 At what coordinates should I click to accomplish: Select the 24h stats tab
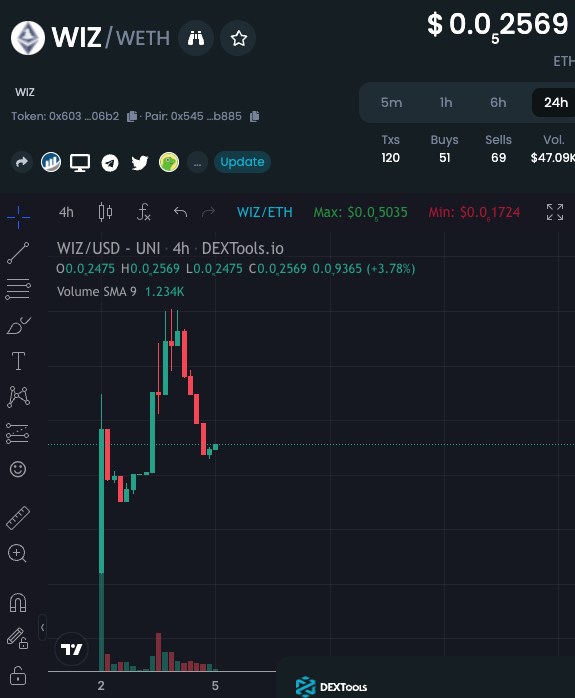point(555,102)
